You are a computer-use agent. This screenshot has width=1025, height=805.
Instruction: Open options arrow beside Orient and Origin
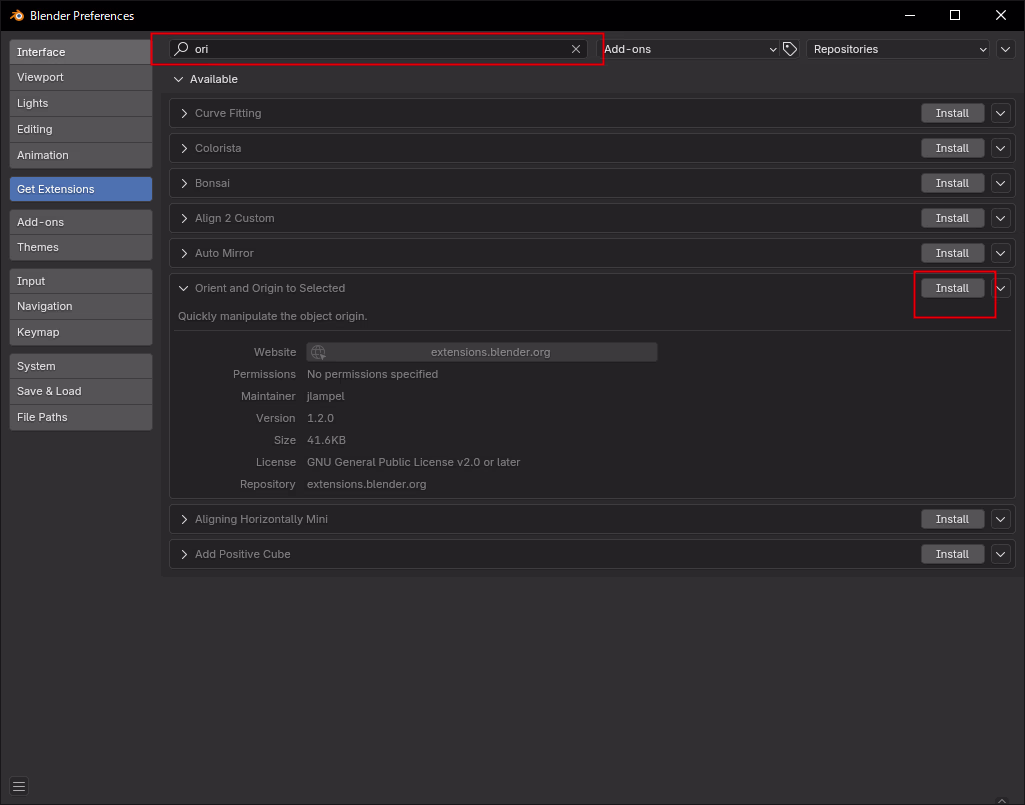point(1001,288)
